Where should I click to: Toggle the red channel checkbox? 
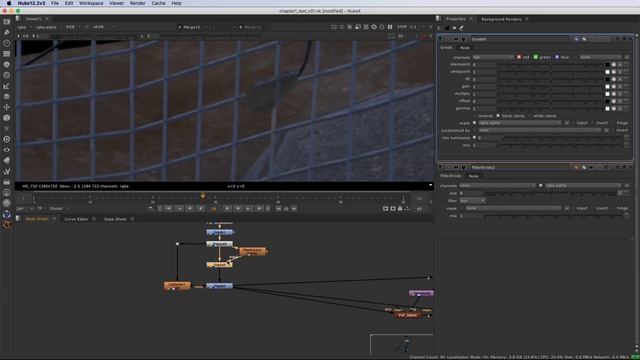click(519, 57)
